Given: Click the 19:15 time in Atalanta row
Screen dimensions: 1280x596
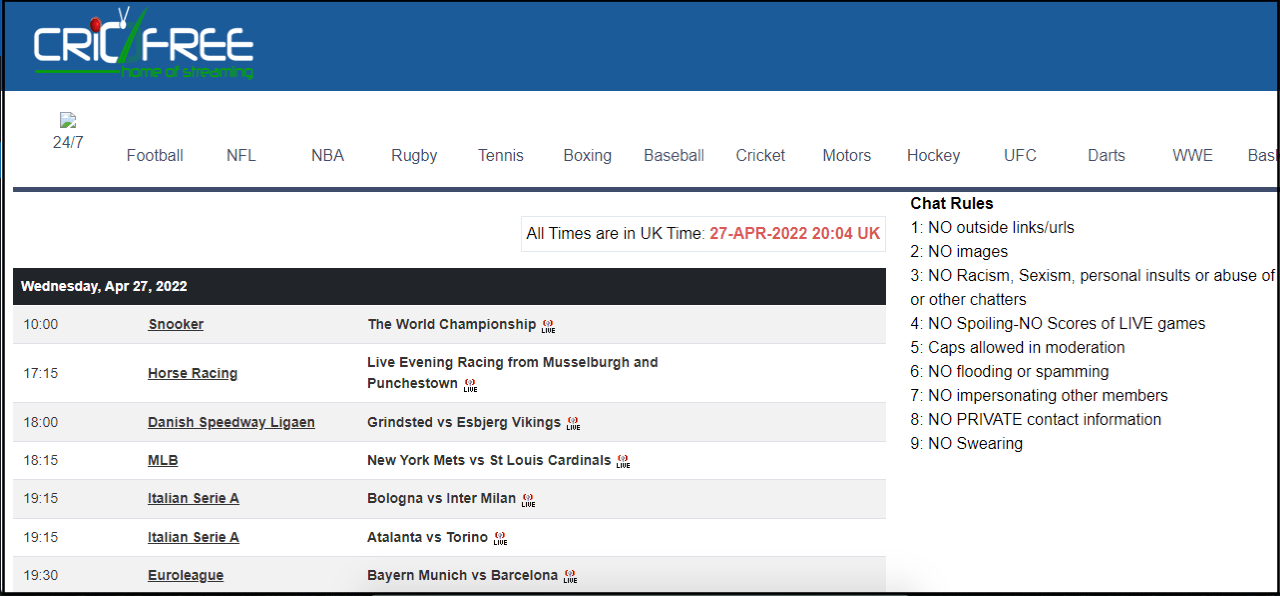Looking at the screenshot, I should (x=41, y=537).
